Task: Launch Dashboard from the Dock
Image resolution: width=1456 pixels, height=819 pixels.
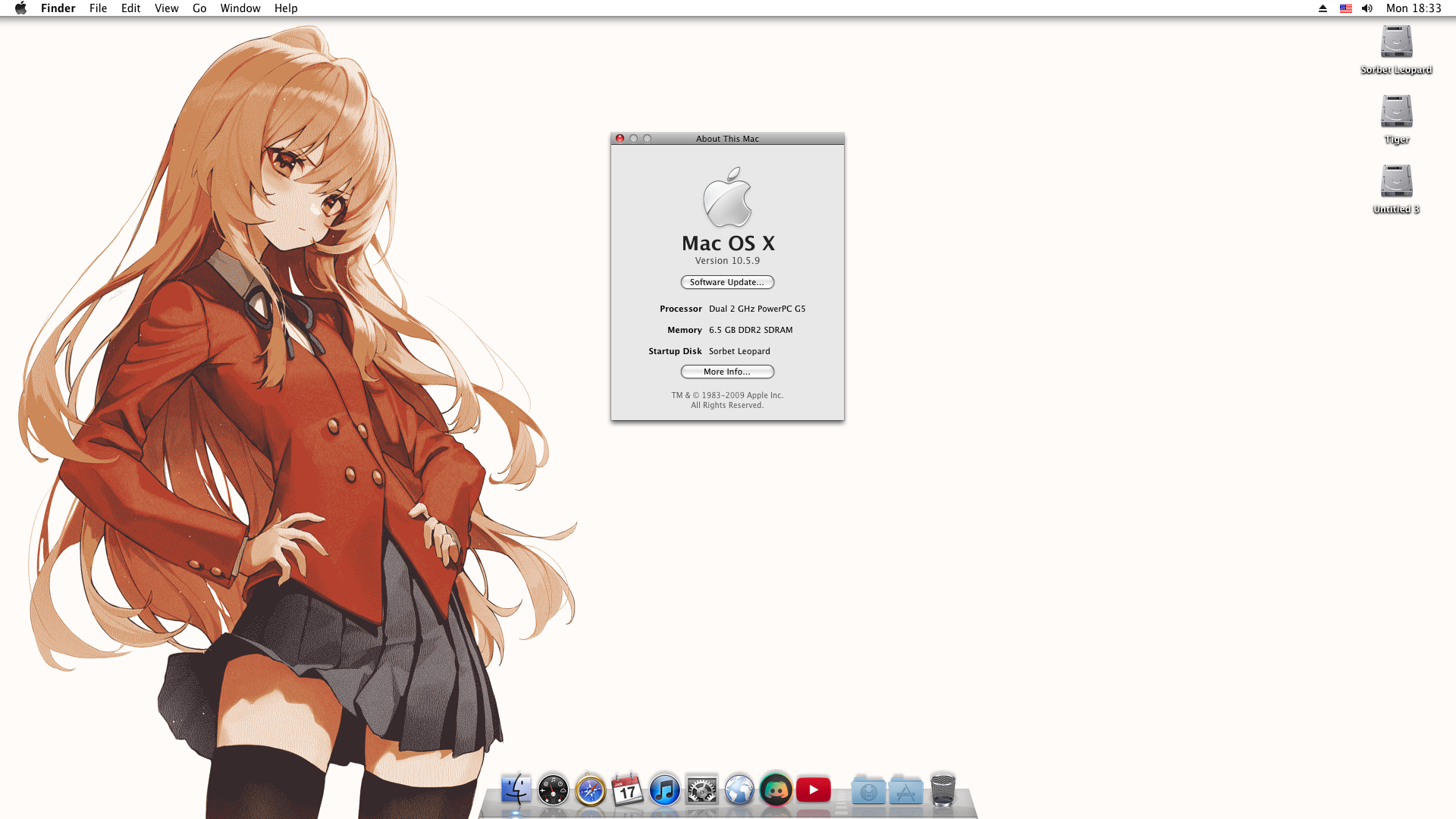Action: 554,790
